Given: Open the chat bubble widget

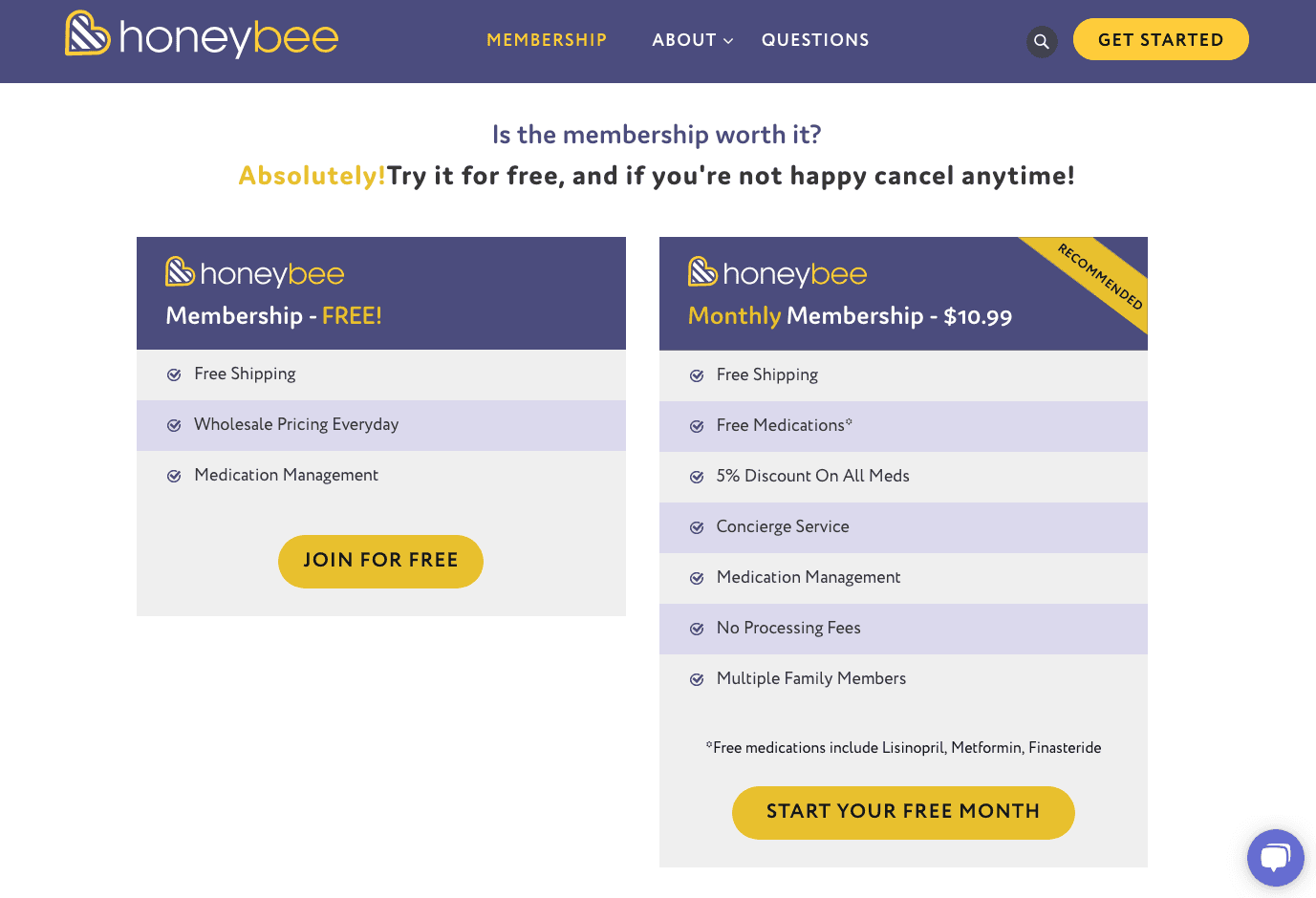Looking at the screenshot, I should point(1275,857).
